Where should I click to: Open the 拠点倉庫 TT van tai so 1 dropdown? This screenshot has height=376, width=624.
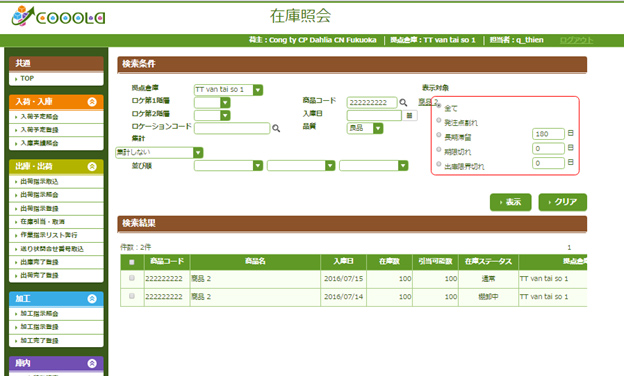228,90
